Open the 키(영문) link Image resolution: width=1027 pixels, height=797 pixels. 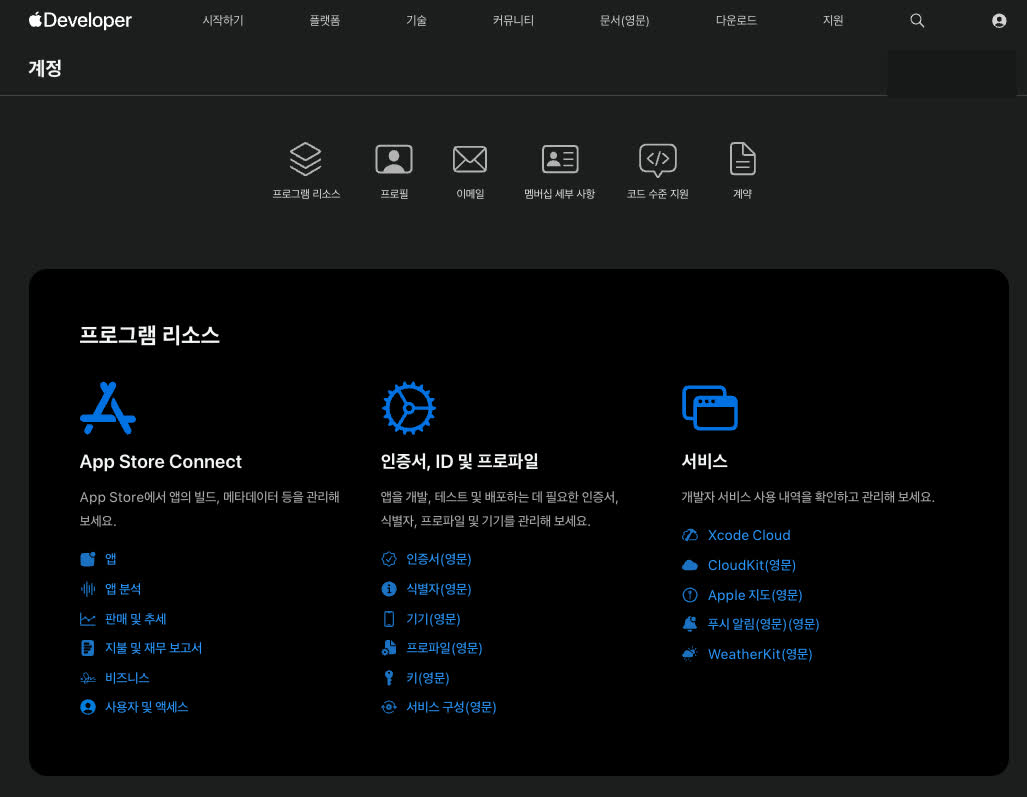[428, 678]
